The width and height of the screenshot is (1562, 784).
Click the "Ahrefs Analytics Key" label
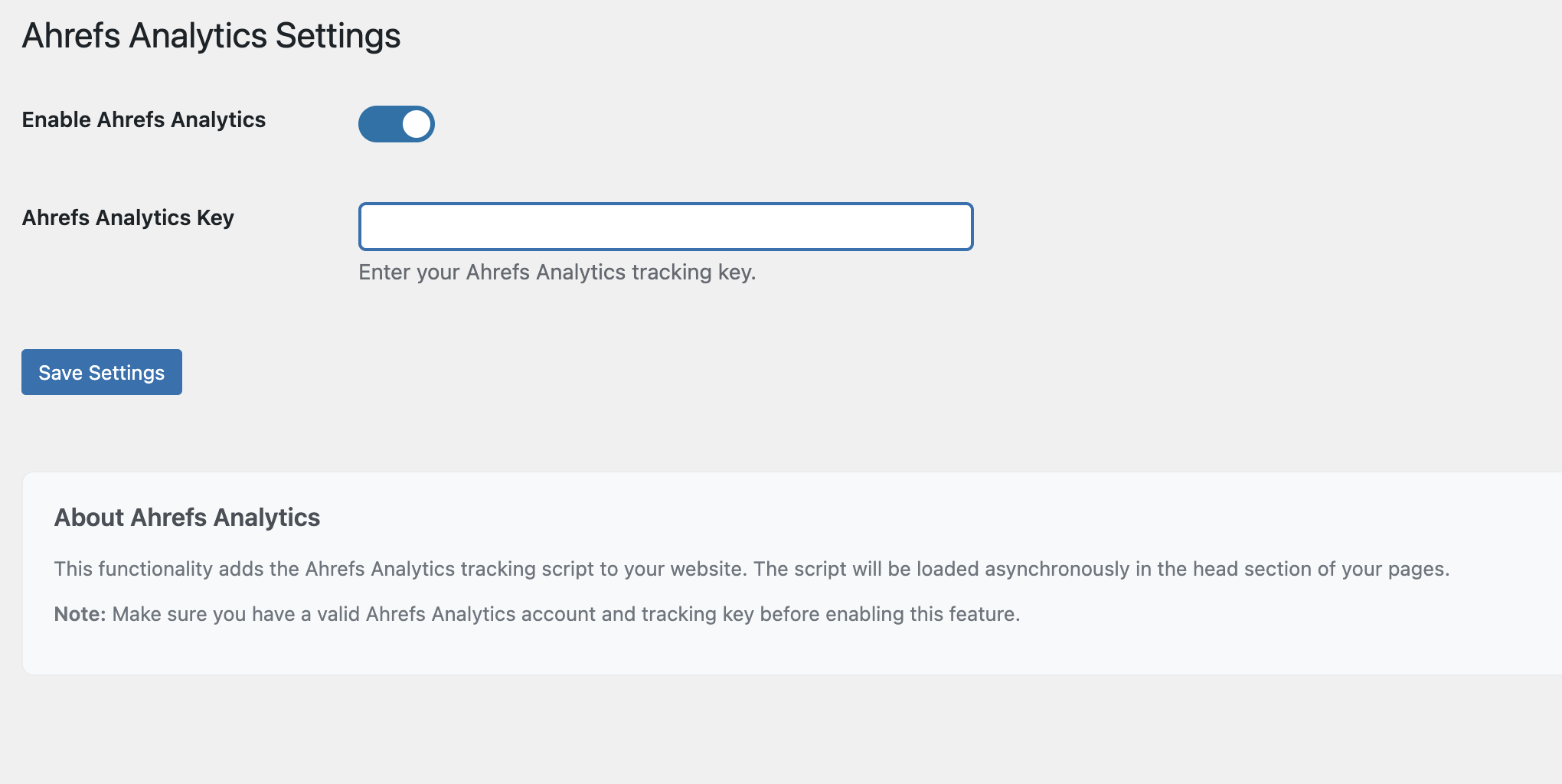[128, 218]
